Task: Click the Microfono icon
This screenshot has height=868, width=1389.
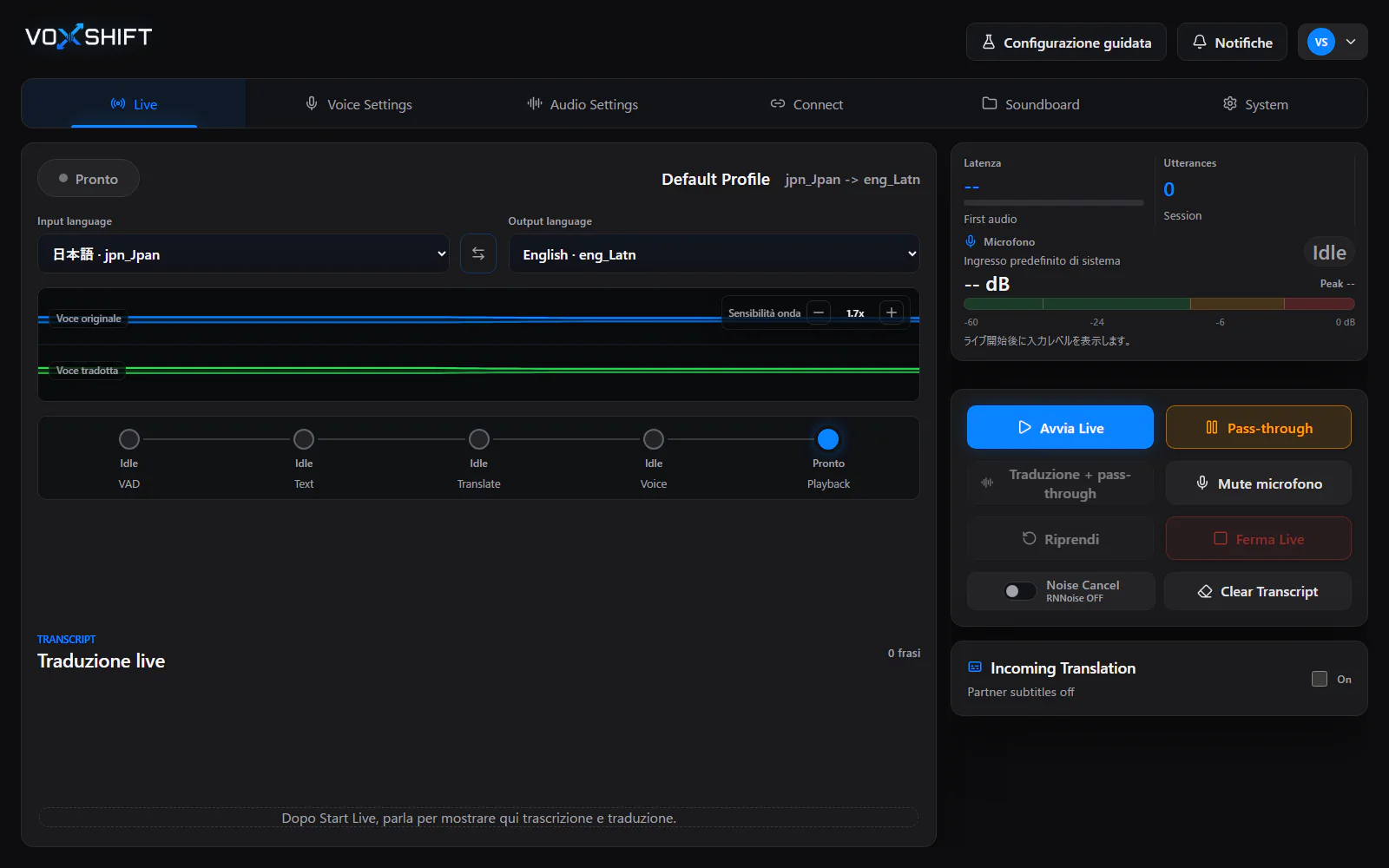Action: click(971, 241)
